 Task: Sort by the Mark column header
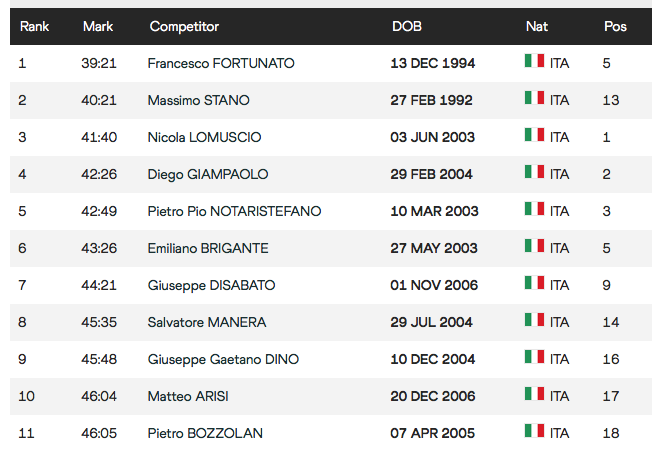pos(98,27)
